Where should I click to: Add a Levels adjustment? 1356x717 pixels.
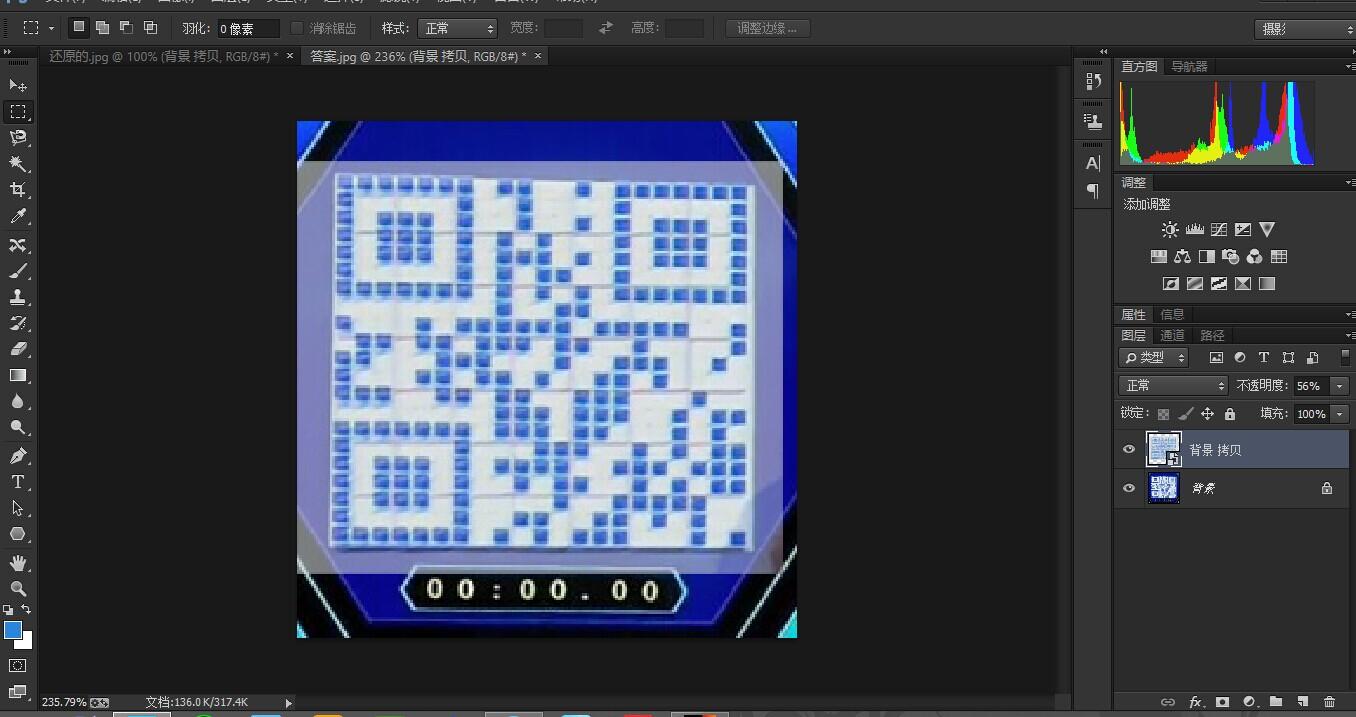click(x=1194, y=230)
